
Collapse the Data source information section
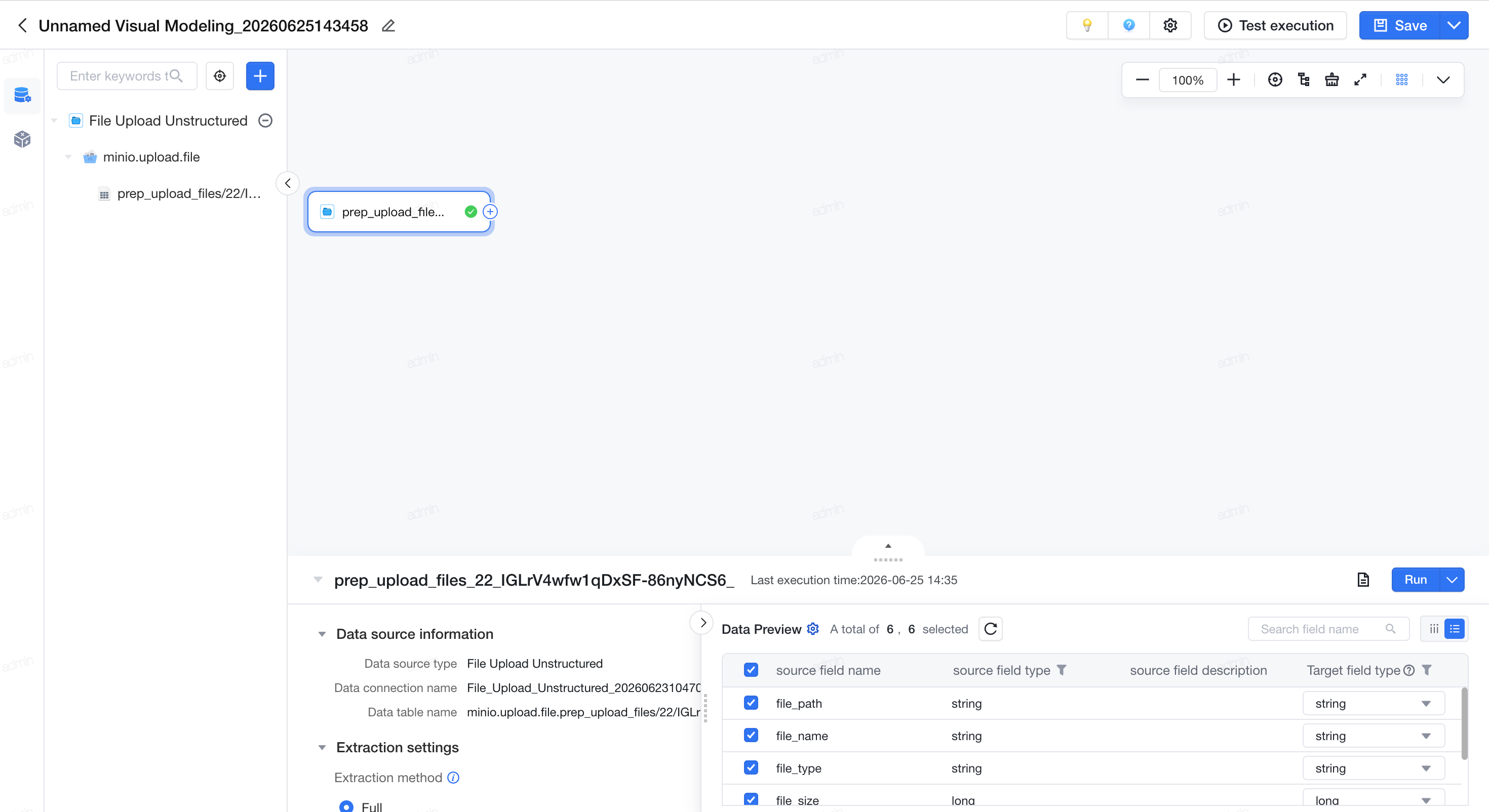point(322,634)
